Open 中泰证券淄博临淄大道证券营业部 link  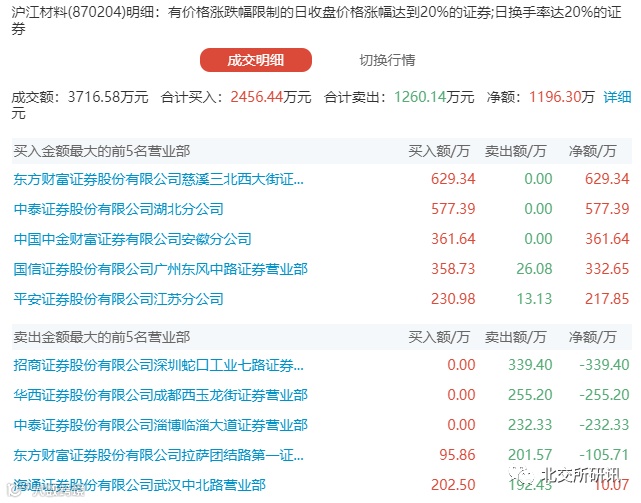(160, 425)
